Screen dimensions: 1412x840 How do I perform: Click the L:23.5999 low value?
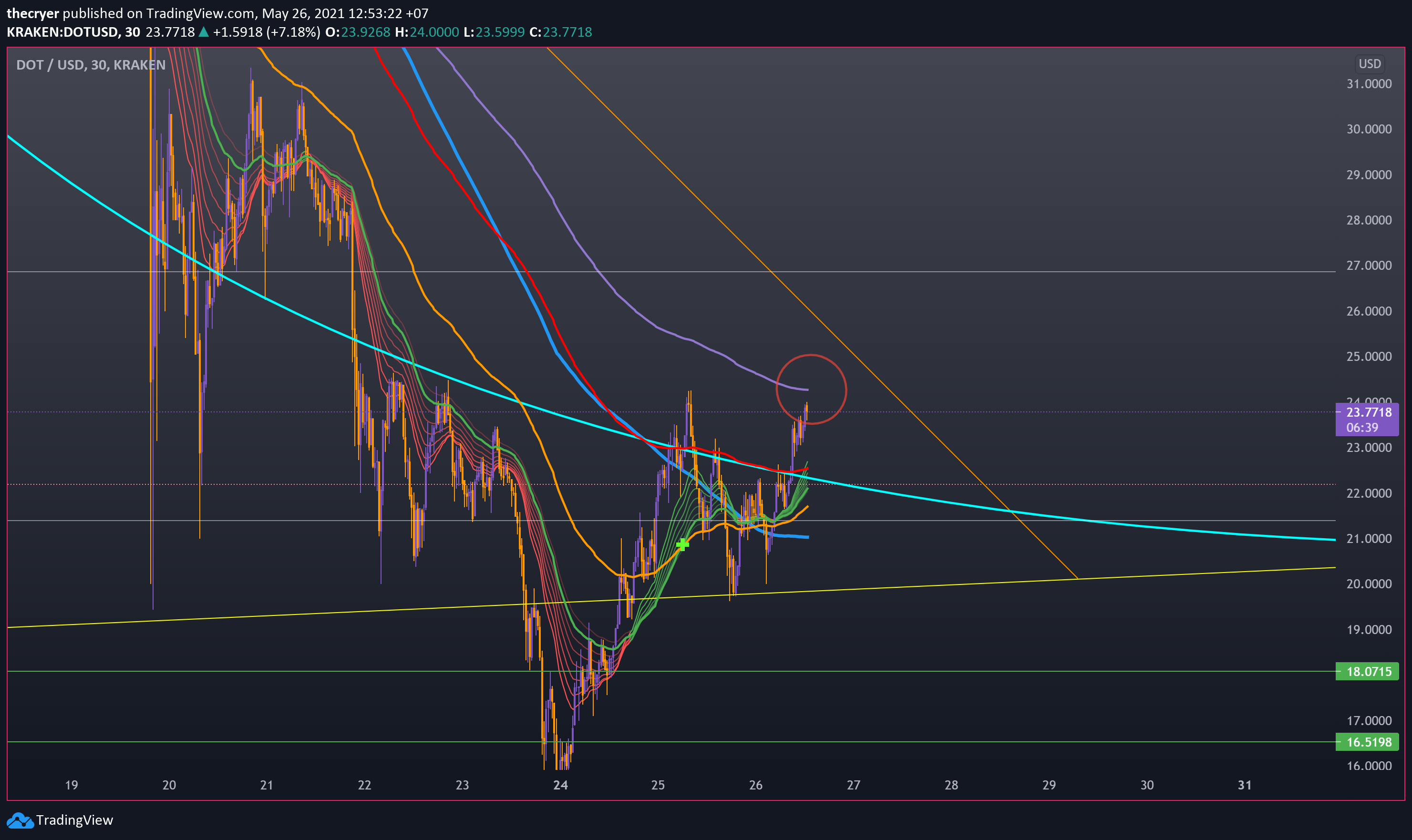[494, 32]
